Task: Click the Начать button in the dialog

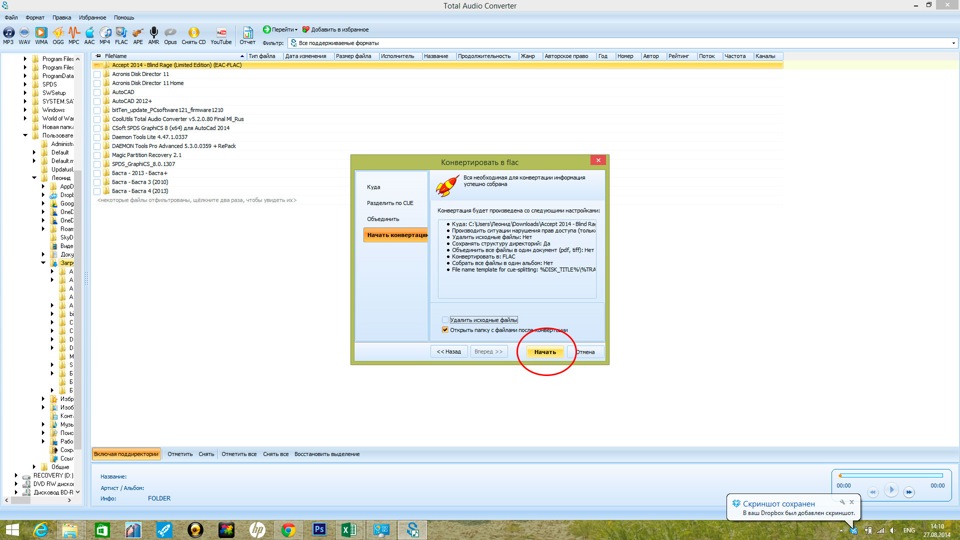Action: click(545, 351)
